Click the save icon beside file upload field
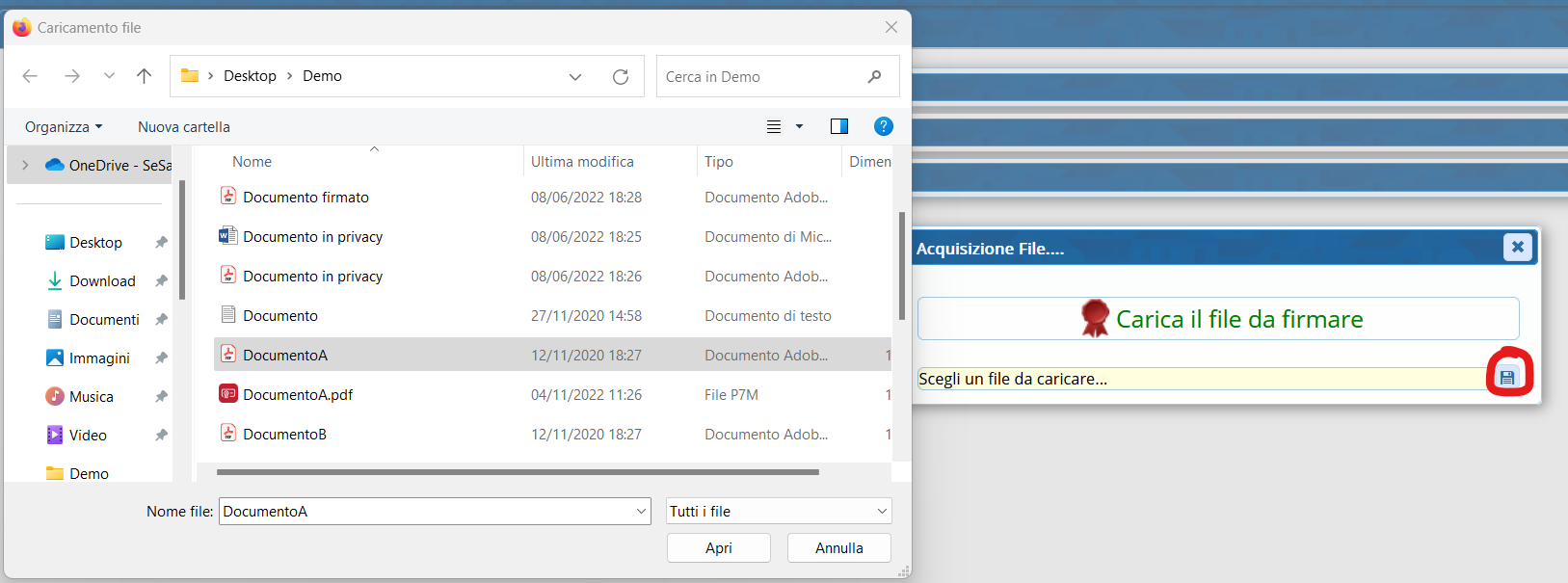1568x583 pixels. pyautogui.click(x=1507, y=378)
